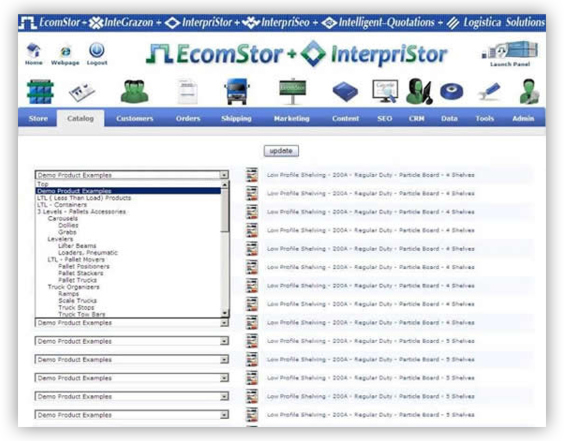Click the blue Content box icon
Screen dimensions: 564x441
tap(345, 92)
